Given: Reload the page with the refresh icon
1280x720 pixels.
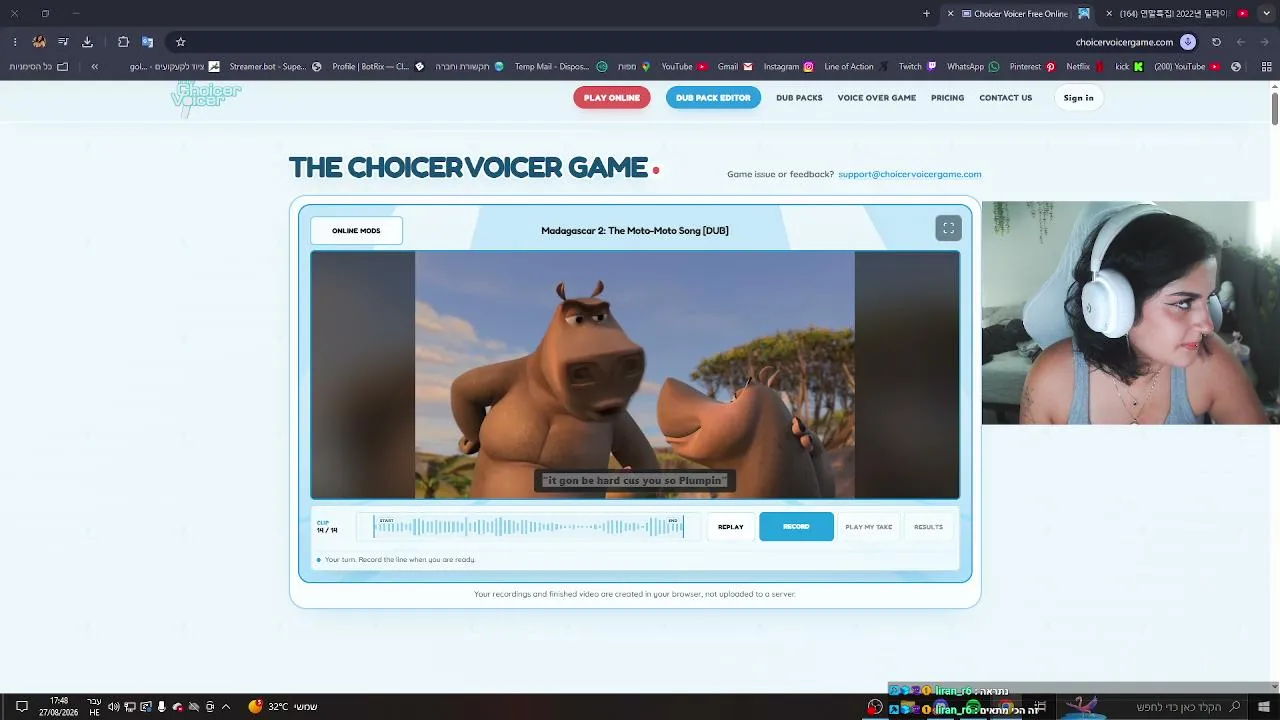Looking at the screenshot, I should pos(1216,42).
